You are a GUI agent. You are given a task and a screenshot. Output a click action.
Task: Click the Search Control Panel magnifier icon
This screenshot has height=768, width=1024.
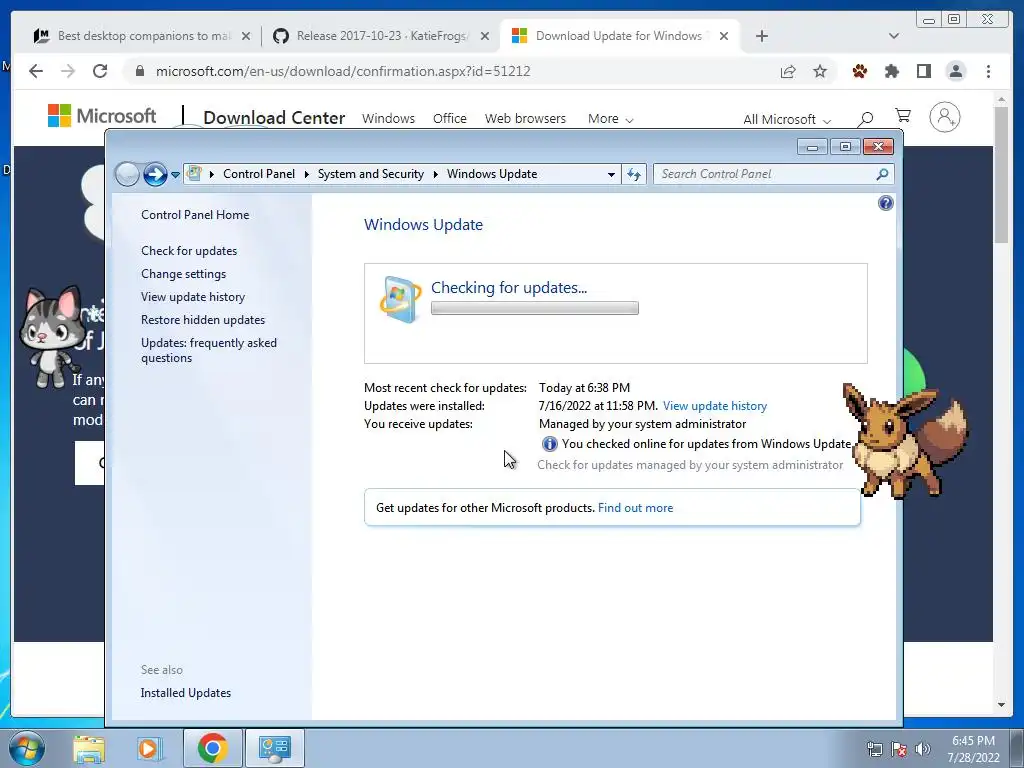coord(882,174)
